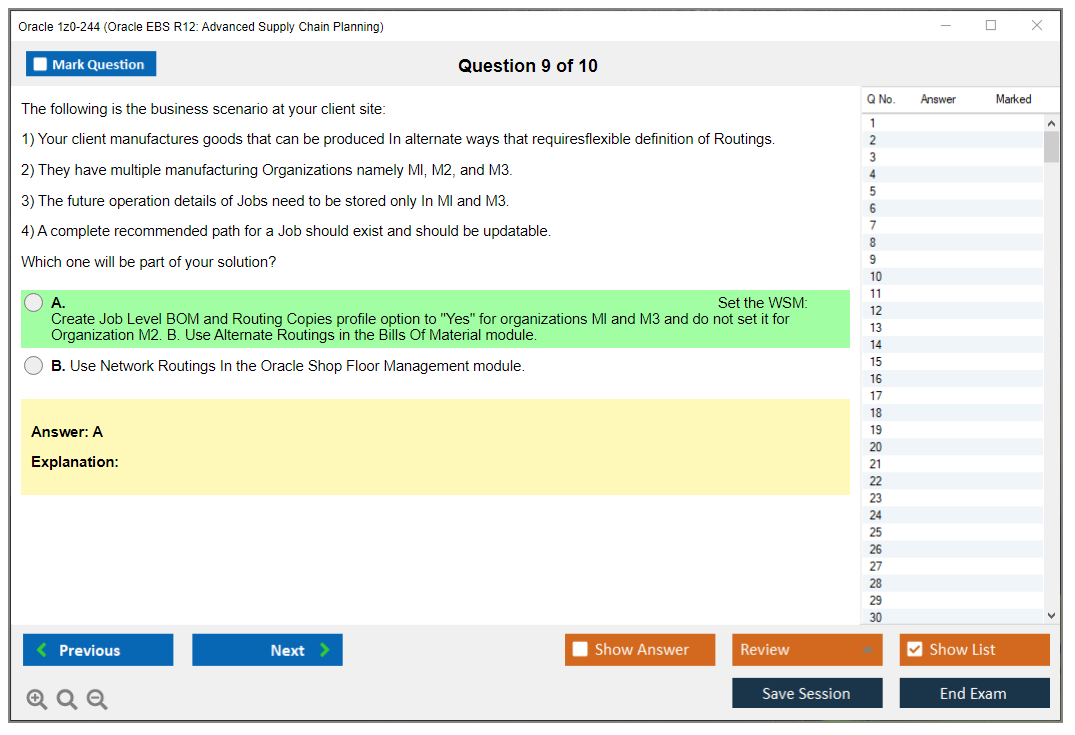Click the End Exam button
This screenshot has height=735, width=1075.
click(x=974, y=693)
